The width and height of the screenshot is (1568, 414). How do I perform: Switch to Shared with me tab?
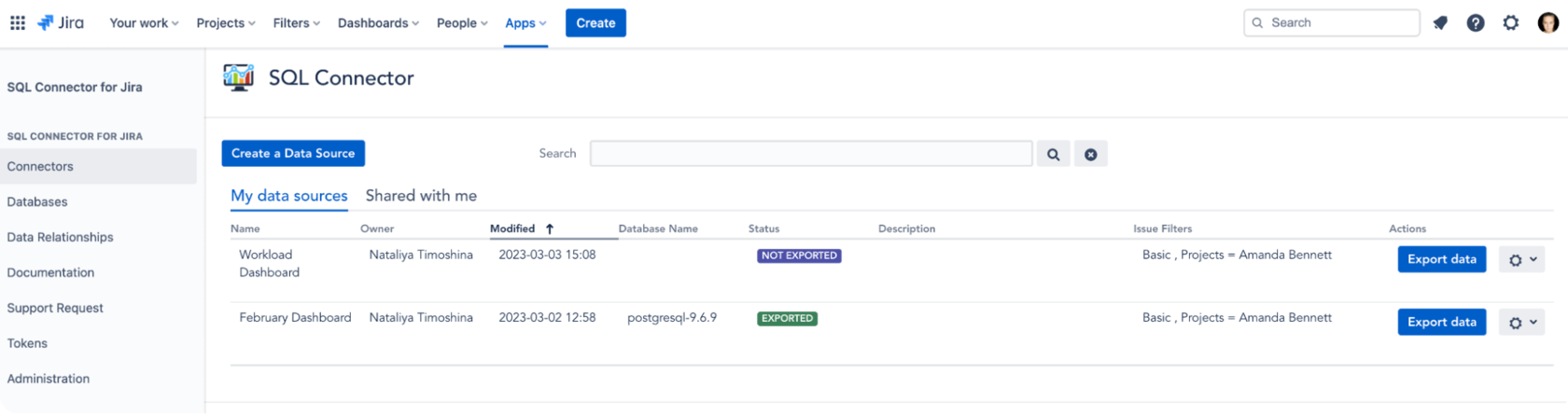421,196
